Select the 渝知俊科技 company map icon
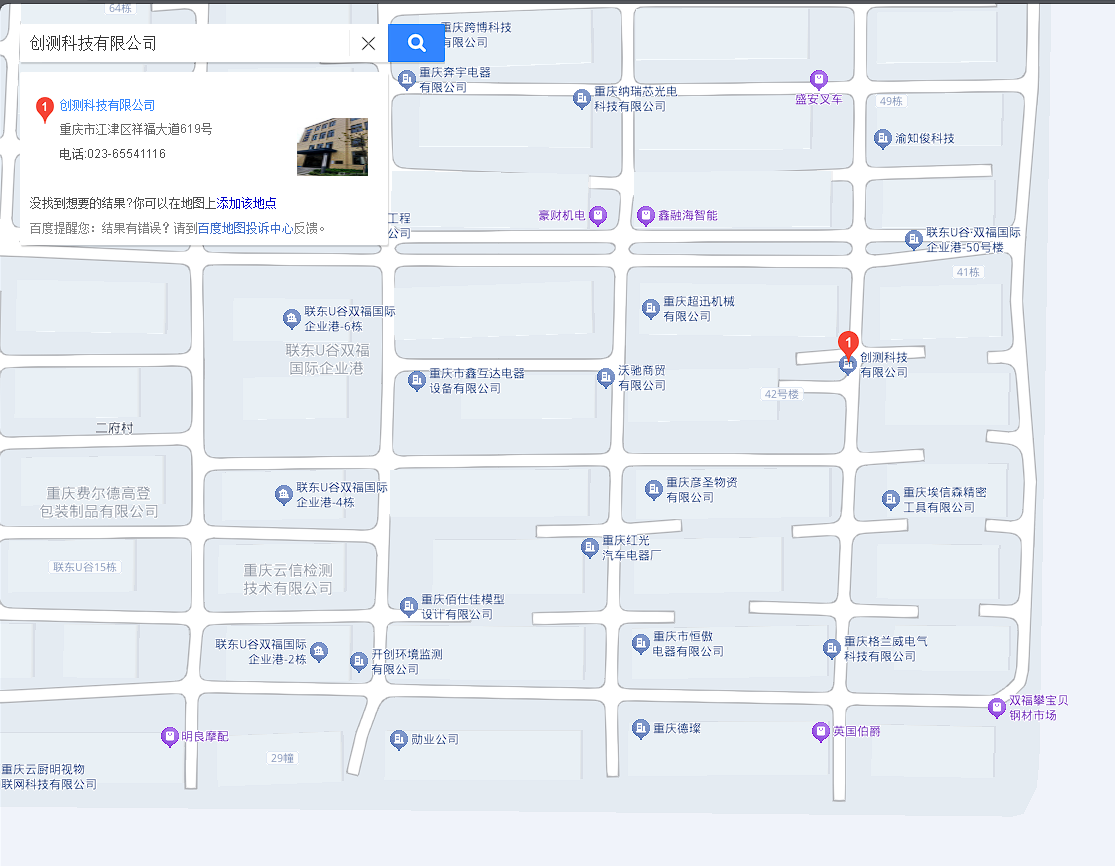Image resolution: width=1115 pixels, height=866 pixels. click(x=882, y=138)
